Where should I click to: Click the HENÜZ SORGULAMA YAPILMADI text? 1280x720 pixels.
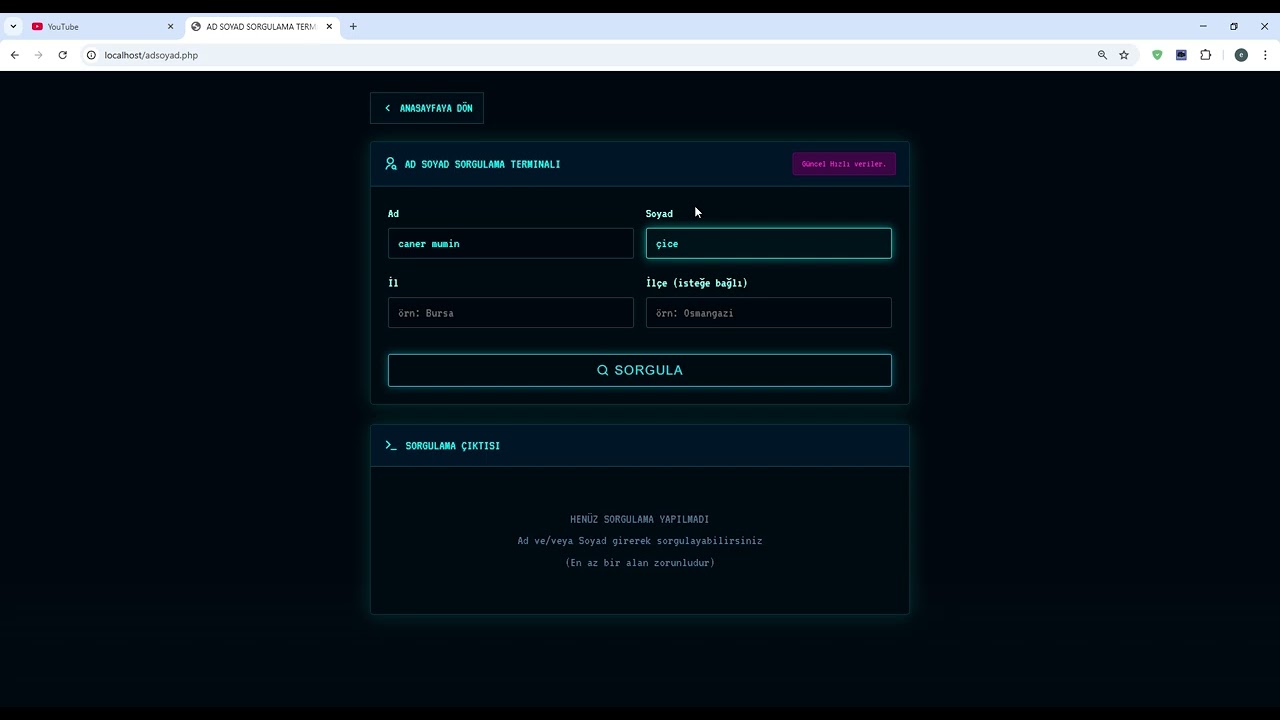[x=640, y=519]
